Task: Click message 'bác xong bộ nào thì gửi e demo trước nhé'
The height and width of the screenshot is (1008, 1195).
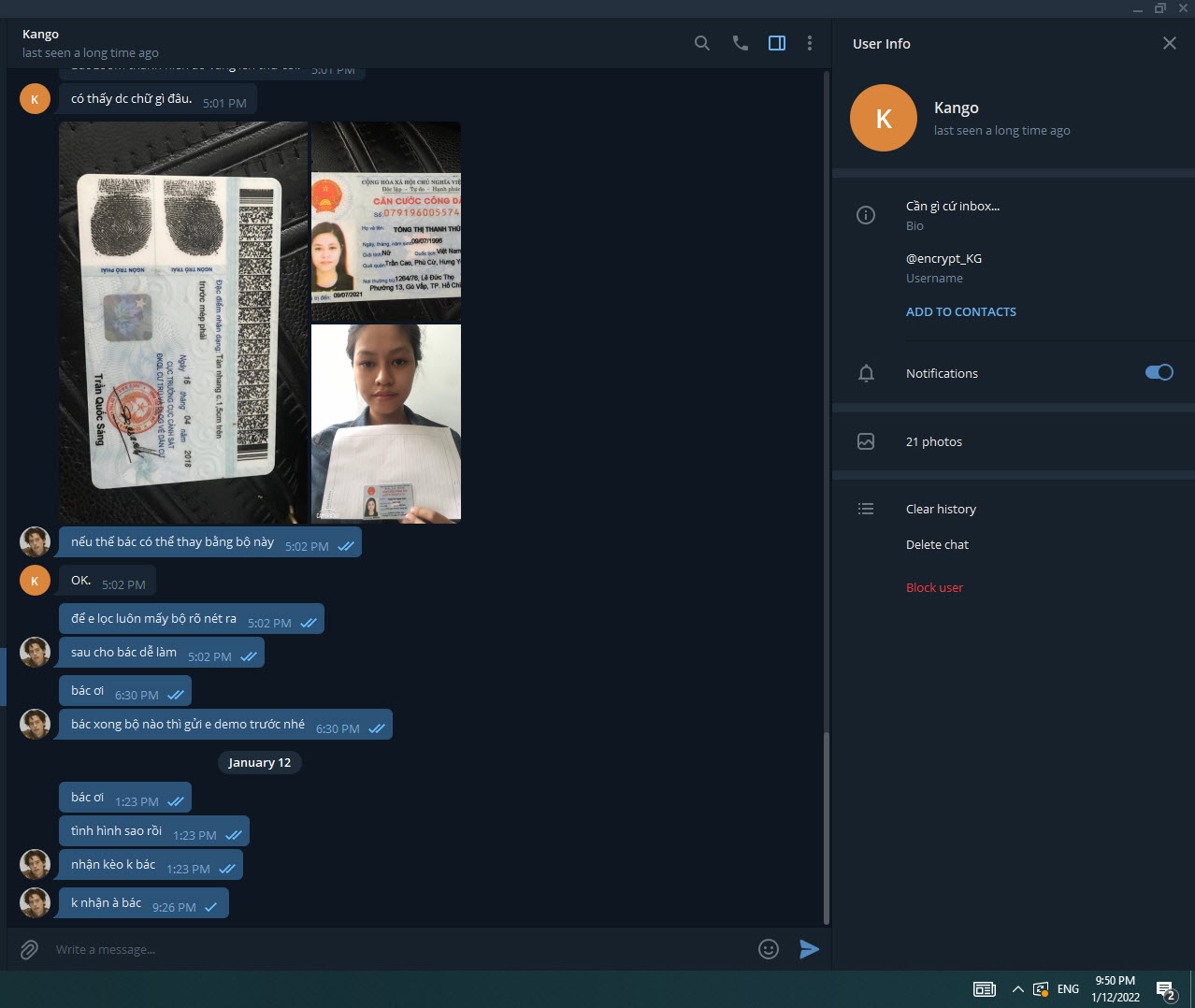Action: 225,725
